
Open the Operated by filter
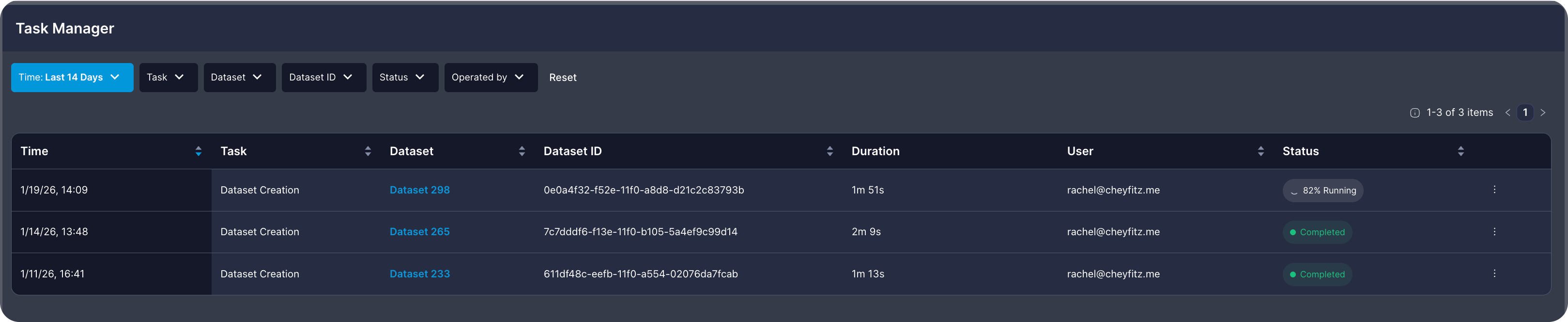tap(491, 78)
